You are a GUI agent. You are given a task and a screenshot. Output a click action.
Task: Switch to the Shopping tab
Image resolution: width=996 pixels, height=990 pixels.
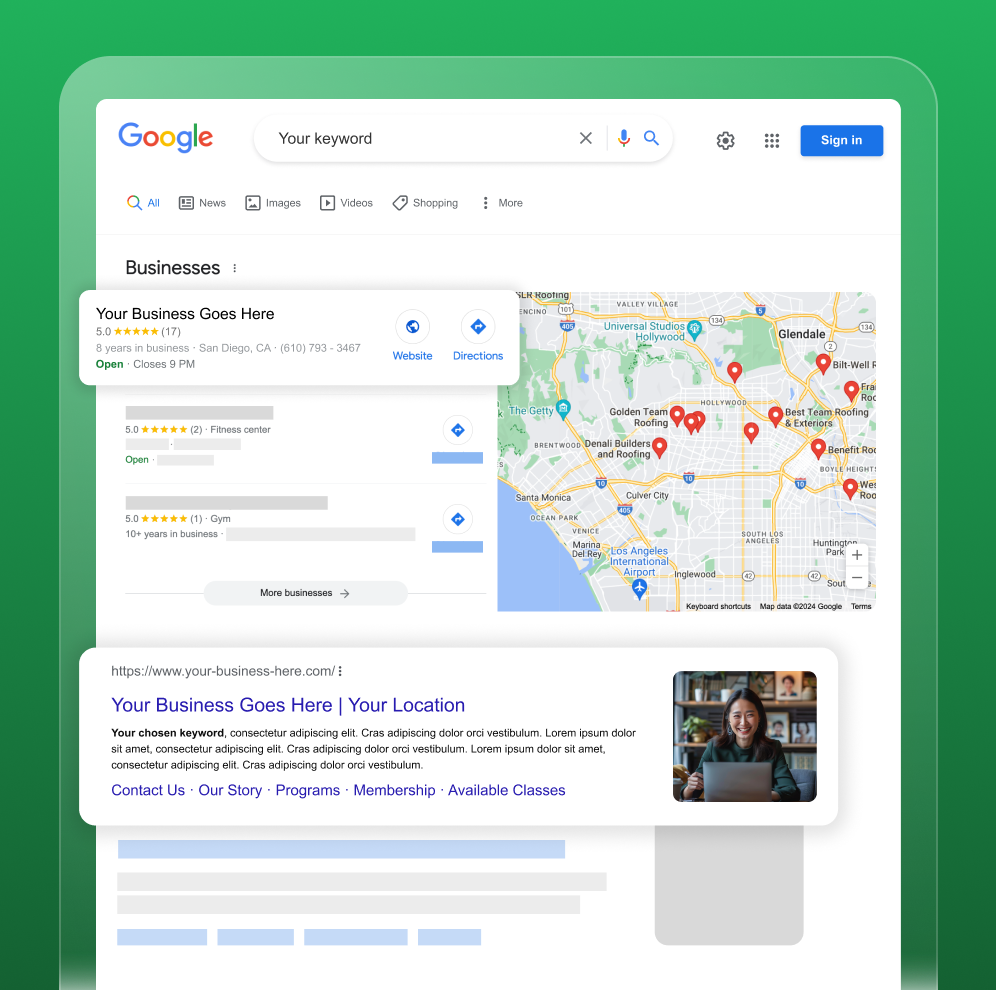tap(425, 203)
